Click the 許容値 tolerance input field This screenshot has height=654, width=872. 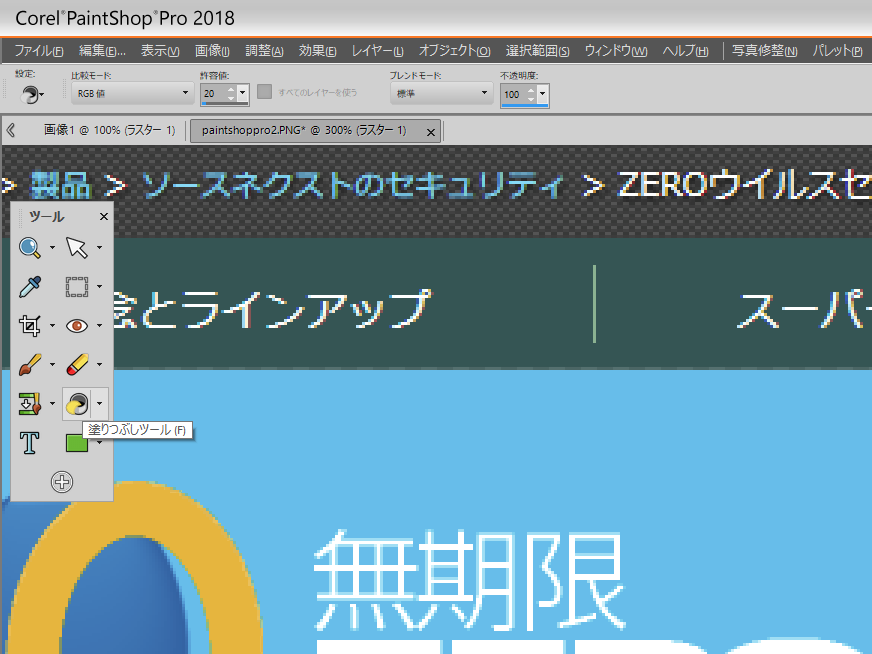214,93
